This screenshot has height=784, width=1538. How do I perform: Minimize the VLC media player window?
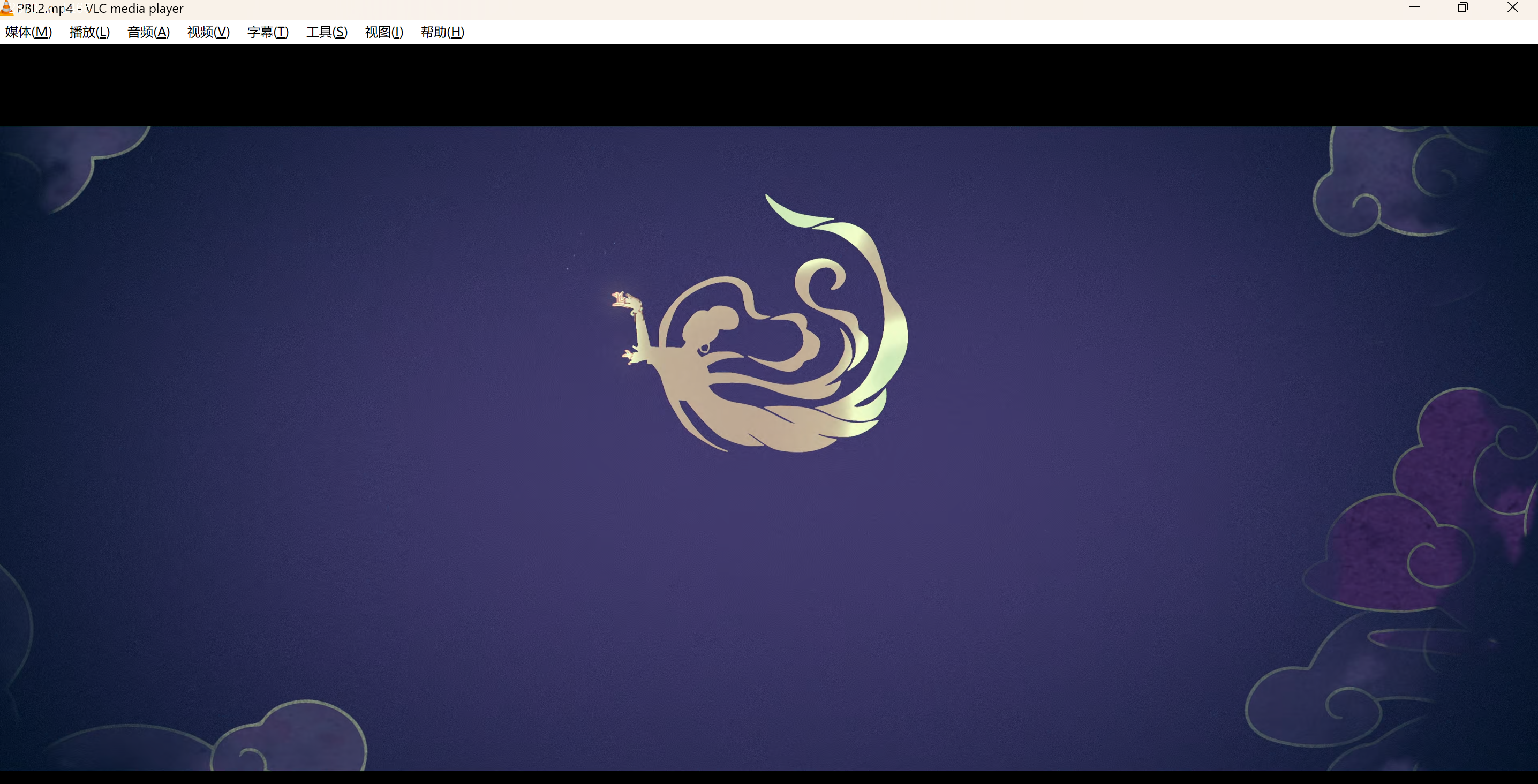coord(1414,7)
